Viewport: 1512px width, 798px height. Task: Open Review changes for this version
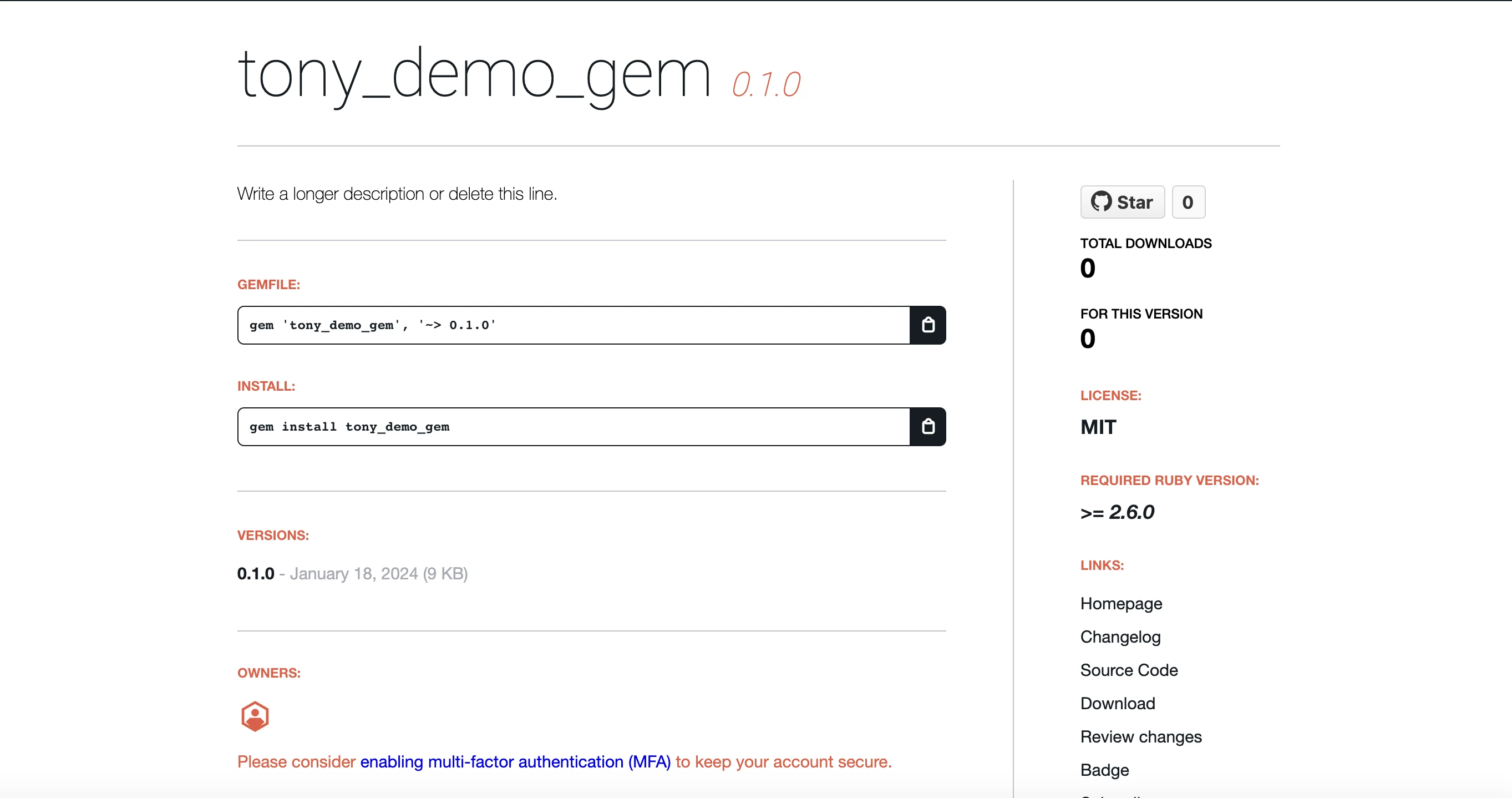pyautogui.click(x=1140, y=736)
